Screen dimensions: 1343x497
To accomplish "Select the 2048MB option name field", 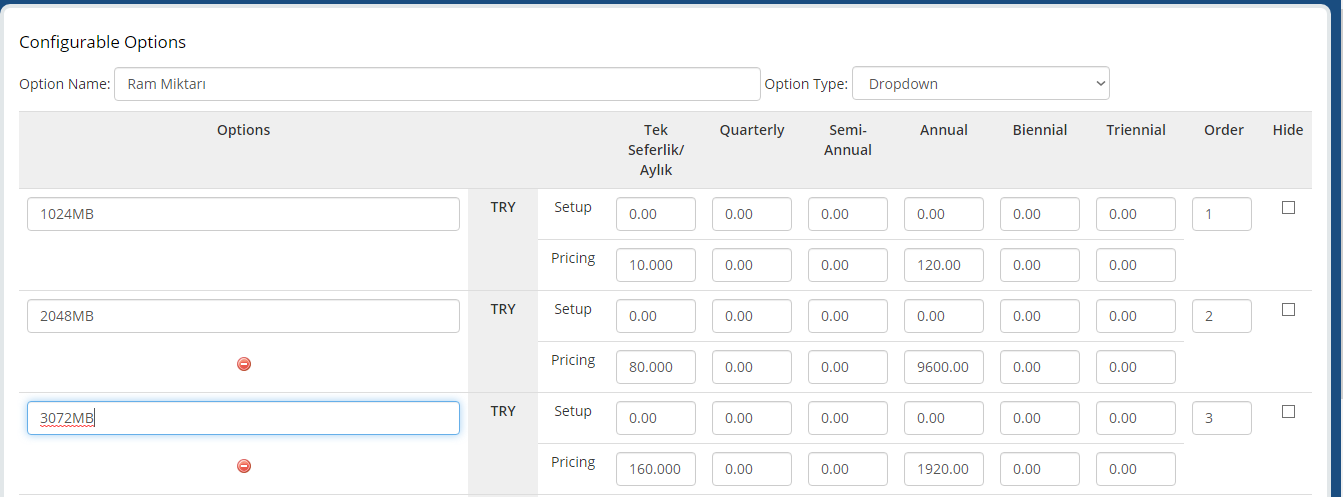I will [243, 316].
